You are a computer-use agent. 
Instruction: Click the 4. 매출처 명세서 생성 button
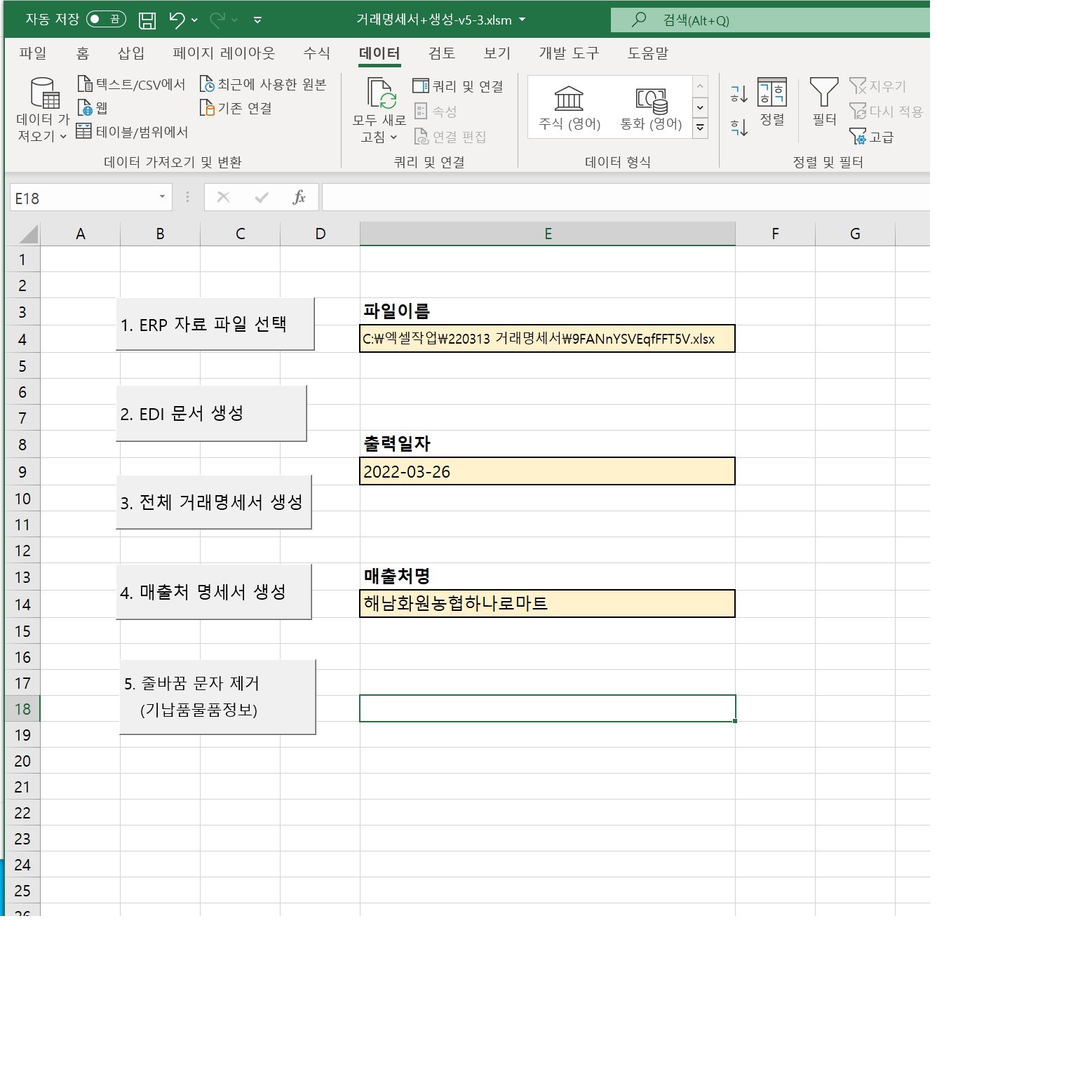(x=213, y=591)
